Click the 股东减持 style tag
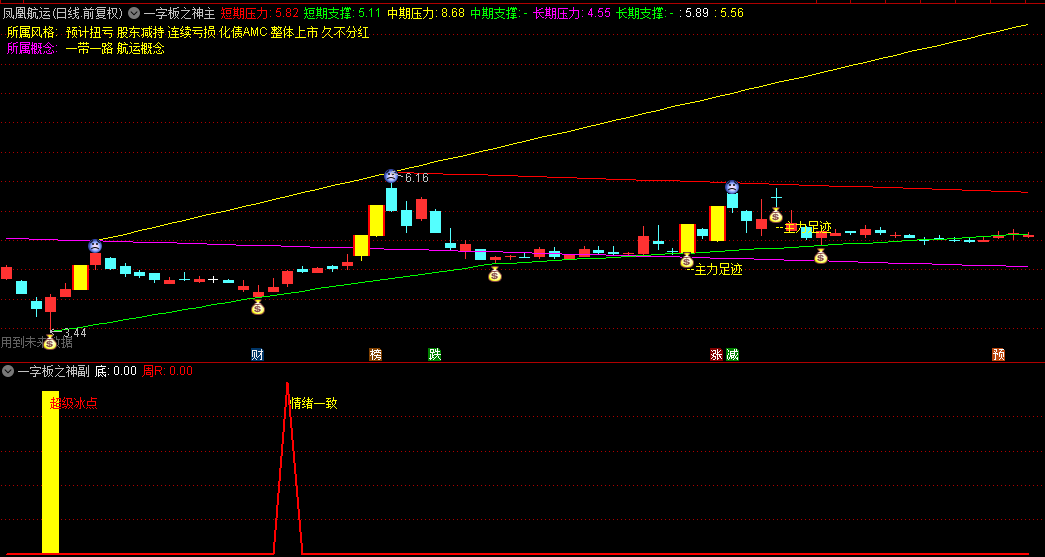1045x557 pixels. coord(141,32)
